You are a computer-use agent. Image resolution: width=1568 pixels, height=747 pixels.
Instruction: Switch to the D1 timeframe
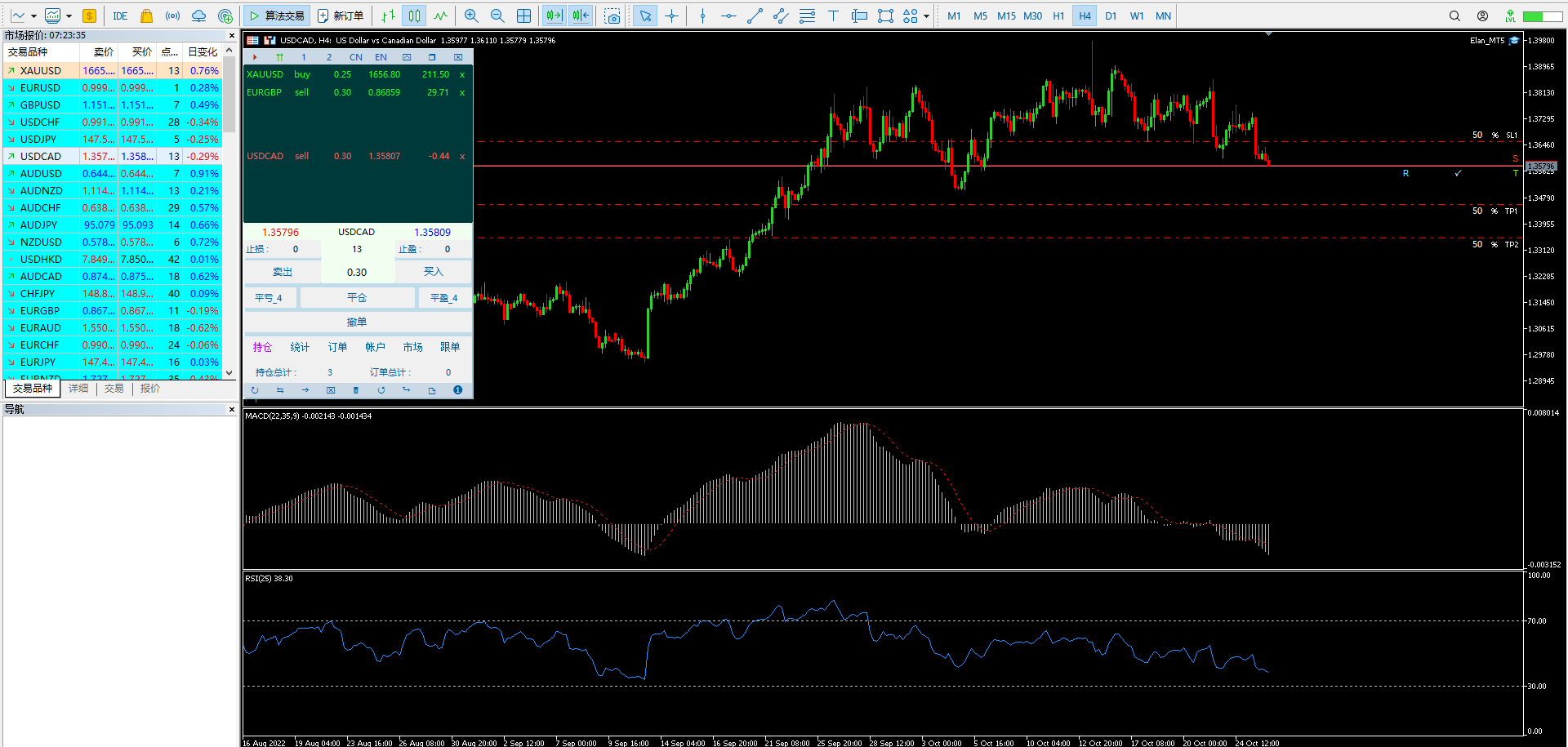click(x=1111, y=16)
